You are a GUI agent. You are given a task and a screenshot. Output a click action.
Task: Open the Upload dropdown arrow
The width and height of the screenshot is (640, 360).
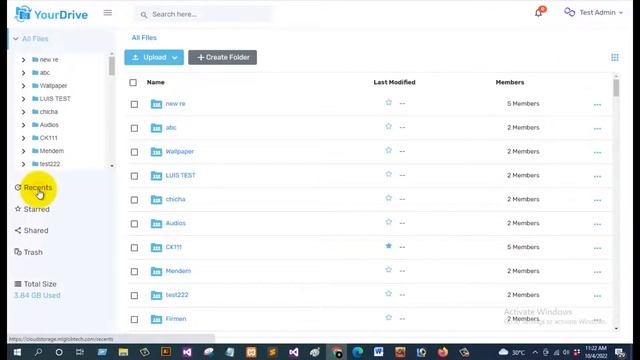(x=175, y=58)
